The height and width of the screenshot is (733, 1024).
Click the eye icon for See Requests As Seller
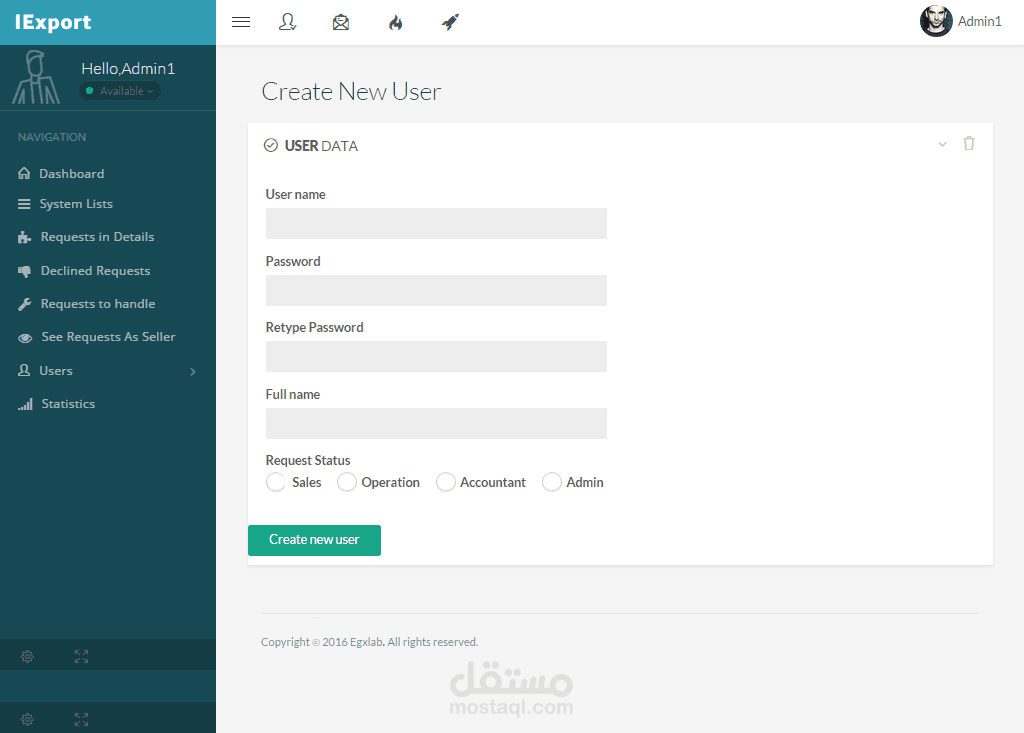[x=25, y=338]
